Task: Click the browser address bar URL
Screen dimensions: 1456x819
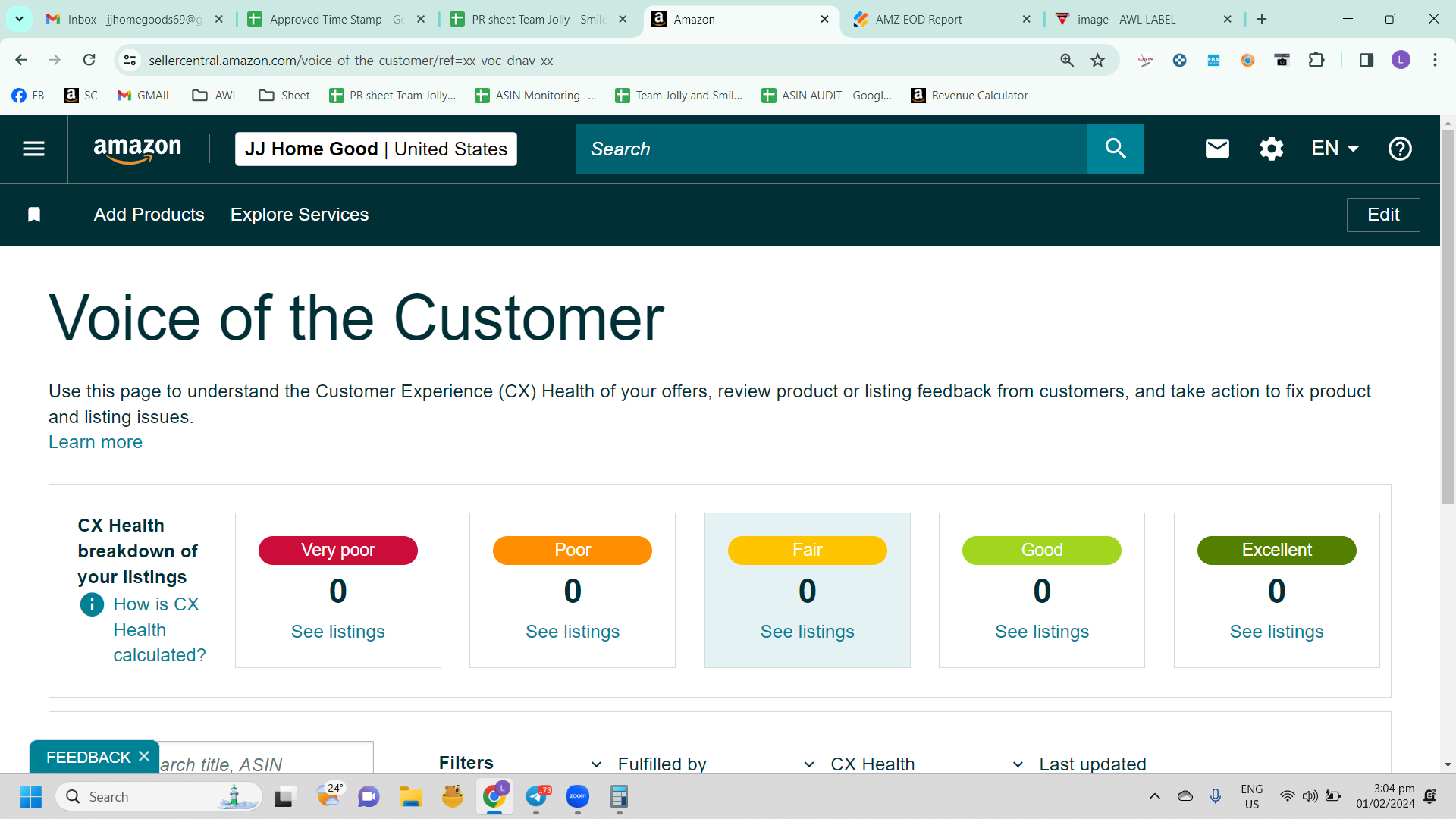Action: [350, 61]
